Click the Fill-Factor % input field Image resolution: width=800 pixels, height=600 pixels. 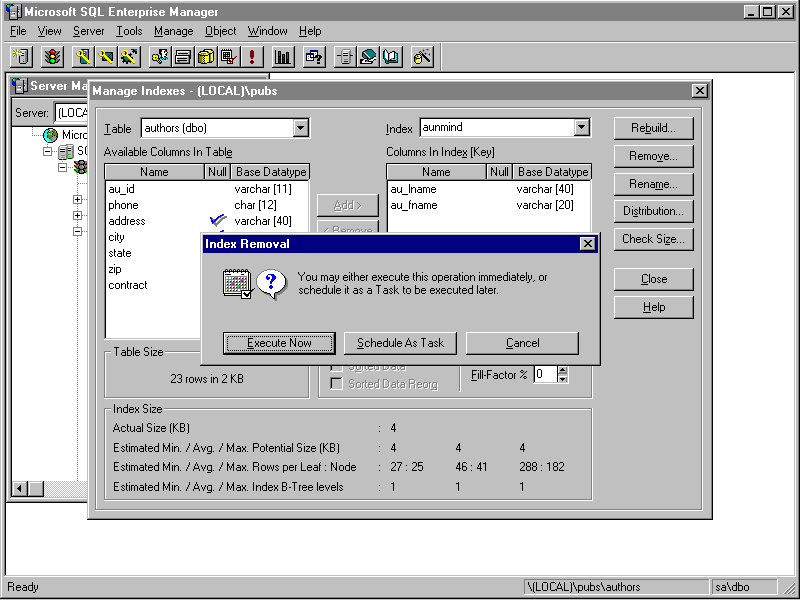(544, 374)
